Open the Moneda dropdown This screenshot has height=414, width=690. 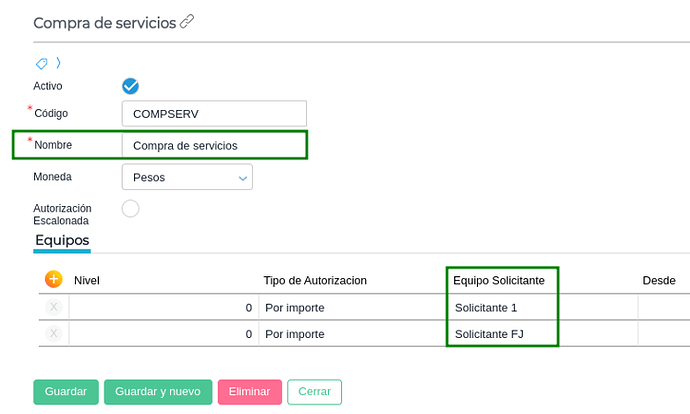click(x=187, y=177)
